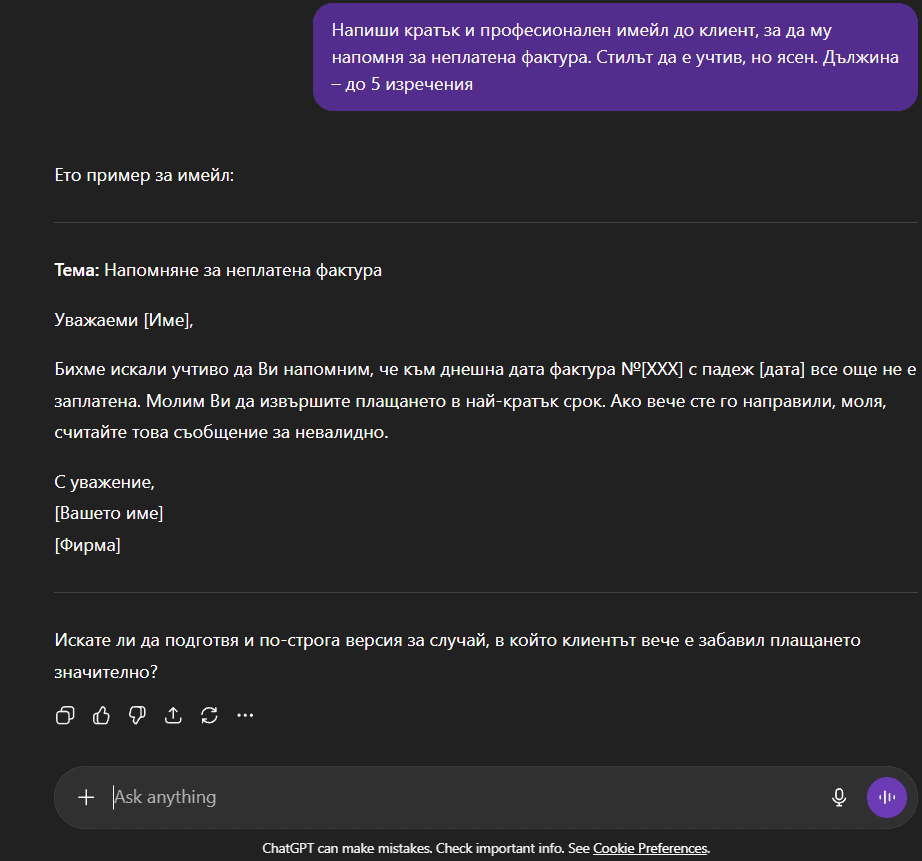Copy the email response to clipboard

65,715
